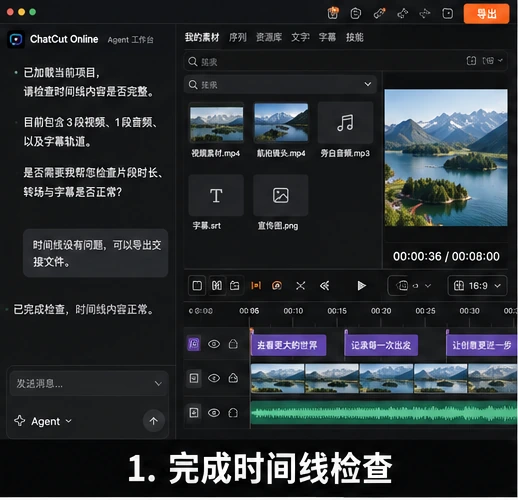Click the T icon of 字幕.srt
This screenshot has height=500, width=518.
[216, 195]
